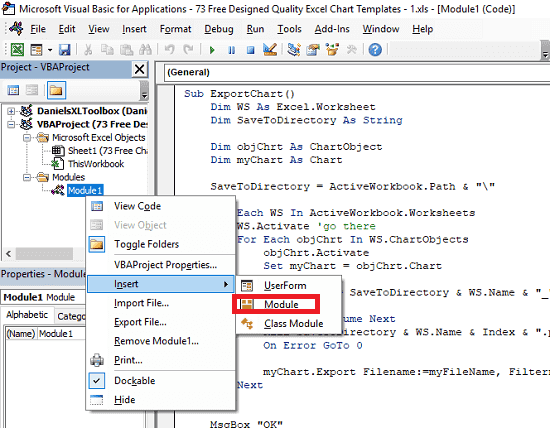Close the Project - VBAProject pane
Image resolution: width=550 pixels, height=428 pixels.
click(x=140, y=69)
